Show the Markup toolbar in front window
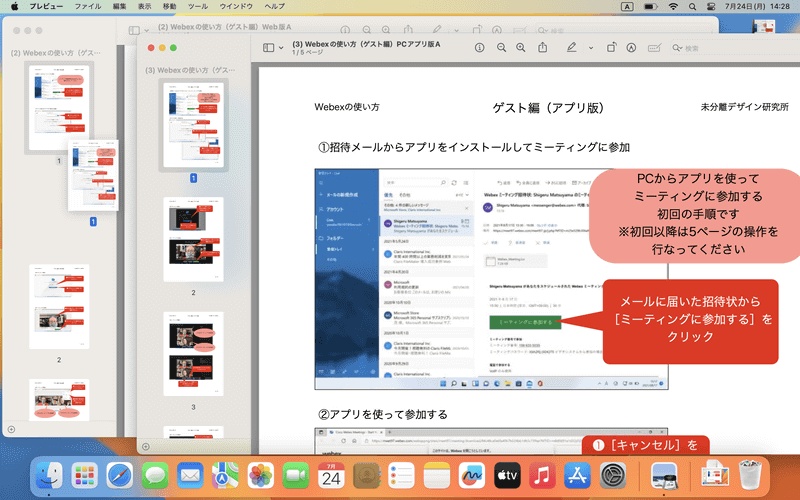This screenshot has width=800, height=500. pyautogui.click(x=631, y=47)
